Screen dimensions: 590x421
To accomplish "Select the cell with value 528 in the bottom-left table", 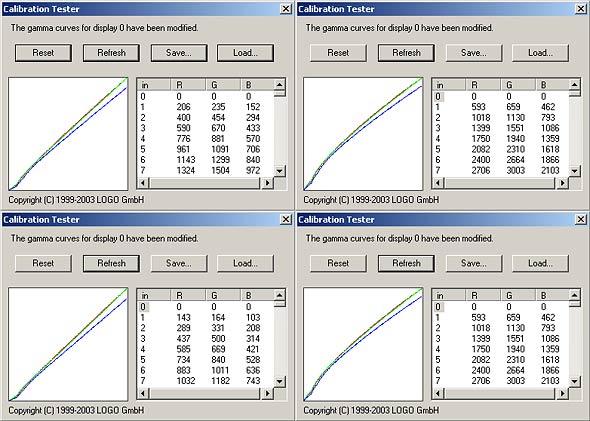I will [x=253, y=360].
